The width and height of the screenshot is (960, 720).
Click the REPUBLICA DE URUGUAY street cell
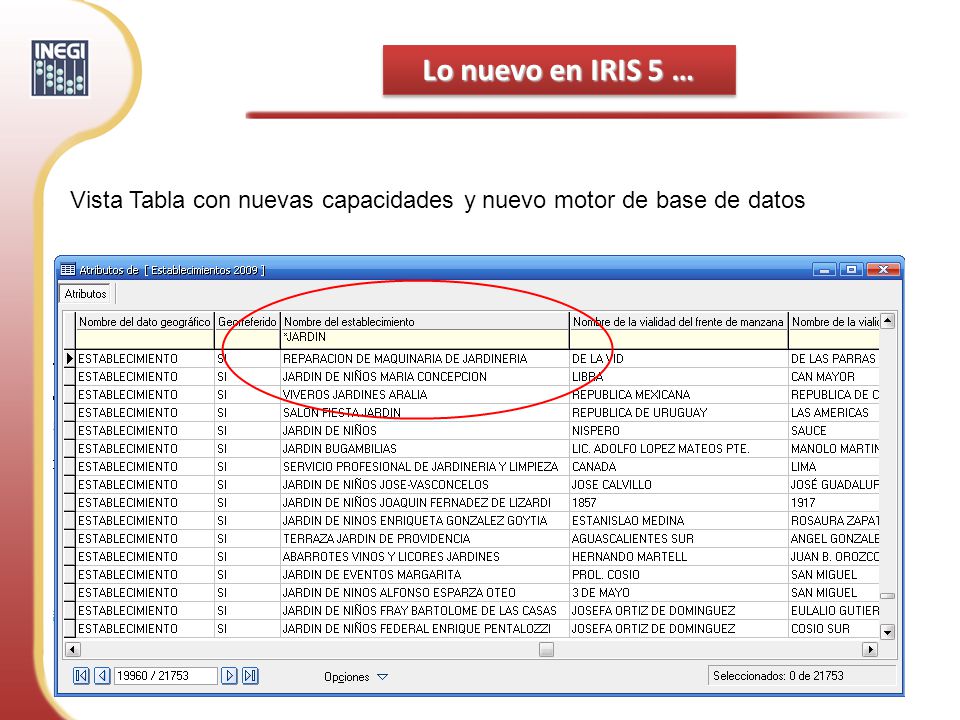678,413
